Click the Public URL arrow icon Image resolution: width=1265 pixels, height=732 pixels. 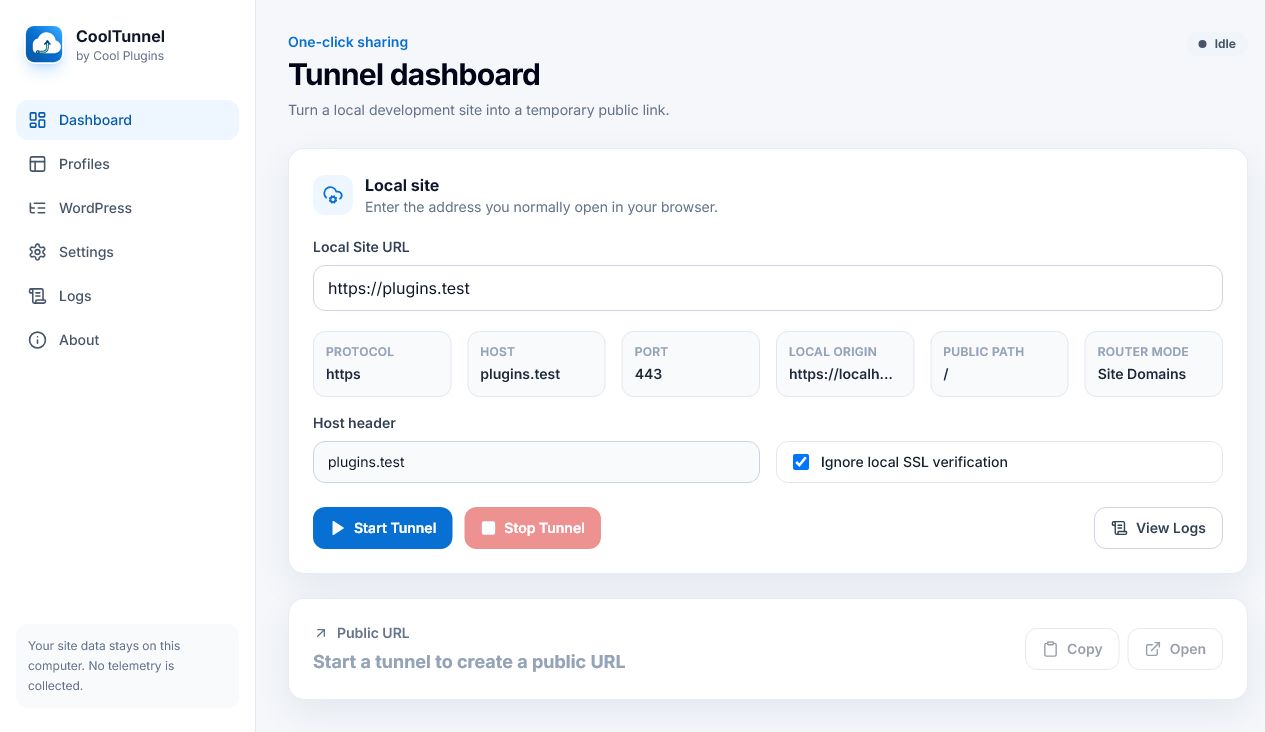click(x=321, y=633)
